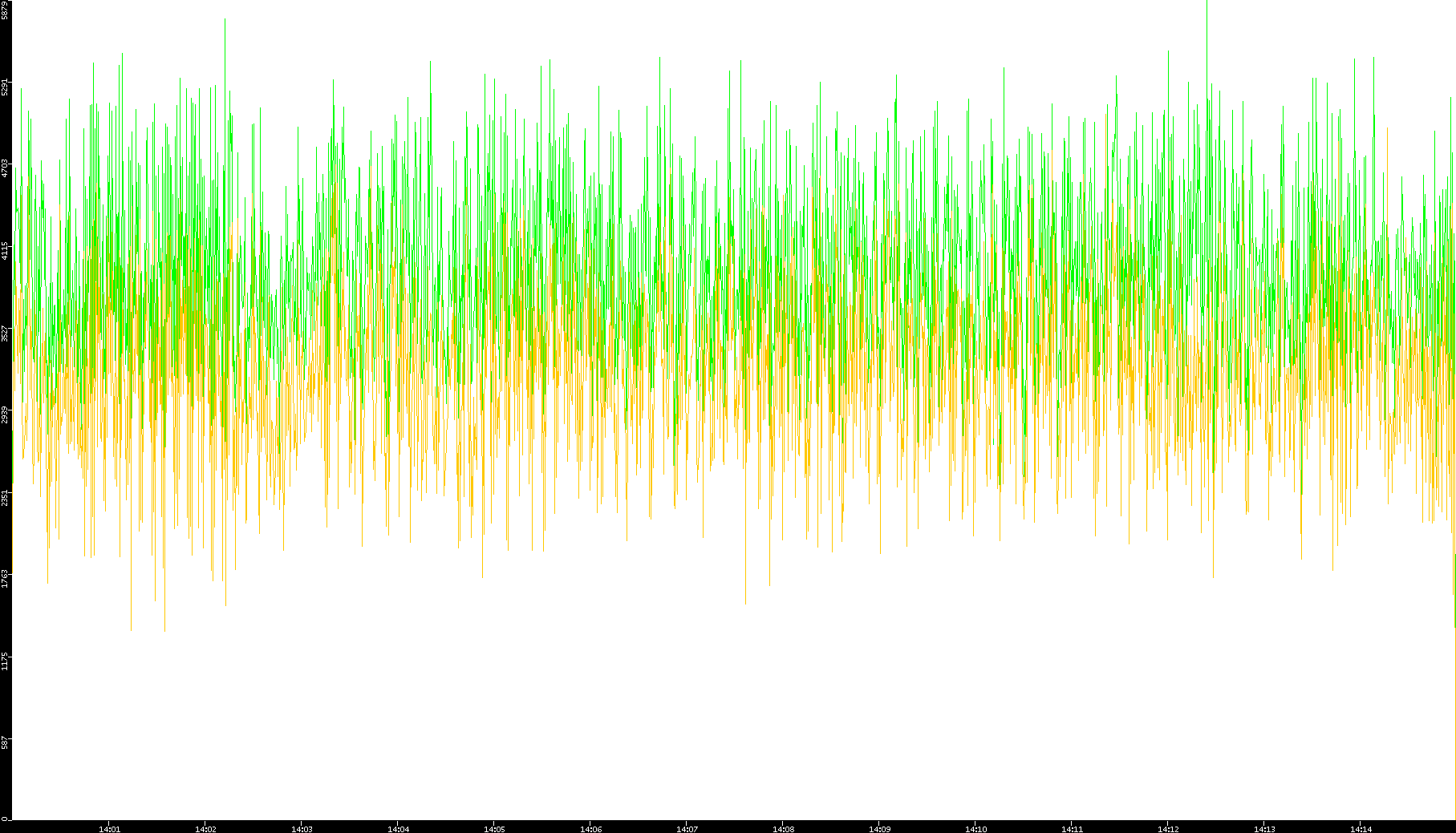Click the 14:13 timestamp label
Screen dimensions: 1456x833
(1264, 828)
